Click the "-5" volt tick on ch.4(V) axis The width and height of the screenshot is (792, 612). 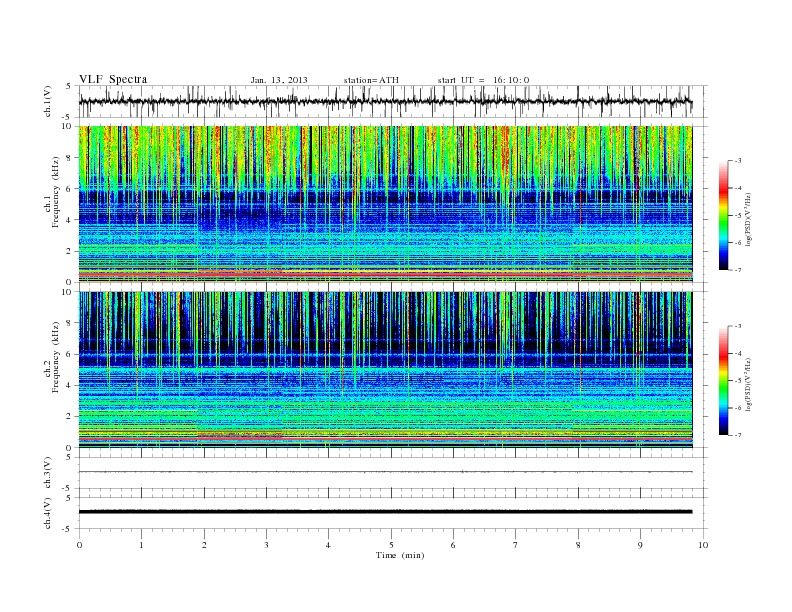coord(67,529)
